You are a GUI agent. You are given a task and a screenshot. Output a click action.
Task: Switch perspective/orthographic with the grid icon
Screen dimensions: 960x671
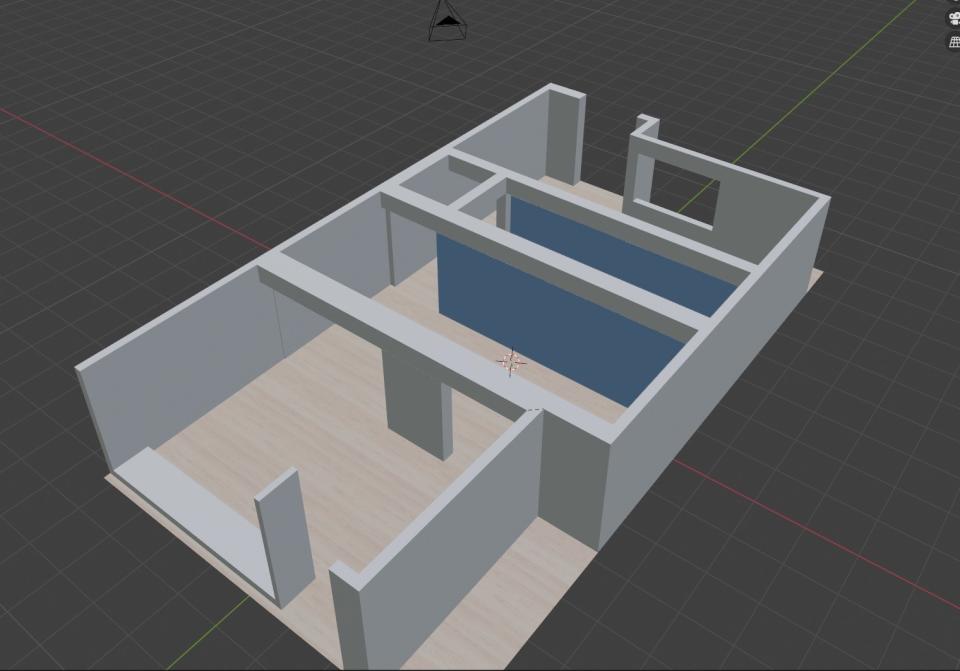953,41
